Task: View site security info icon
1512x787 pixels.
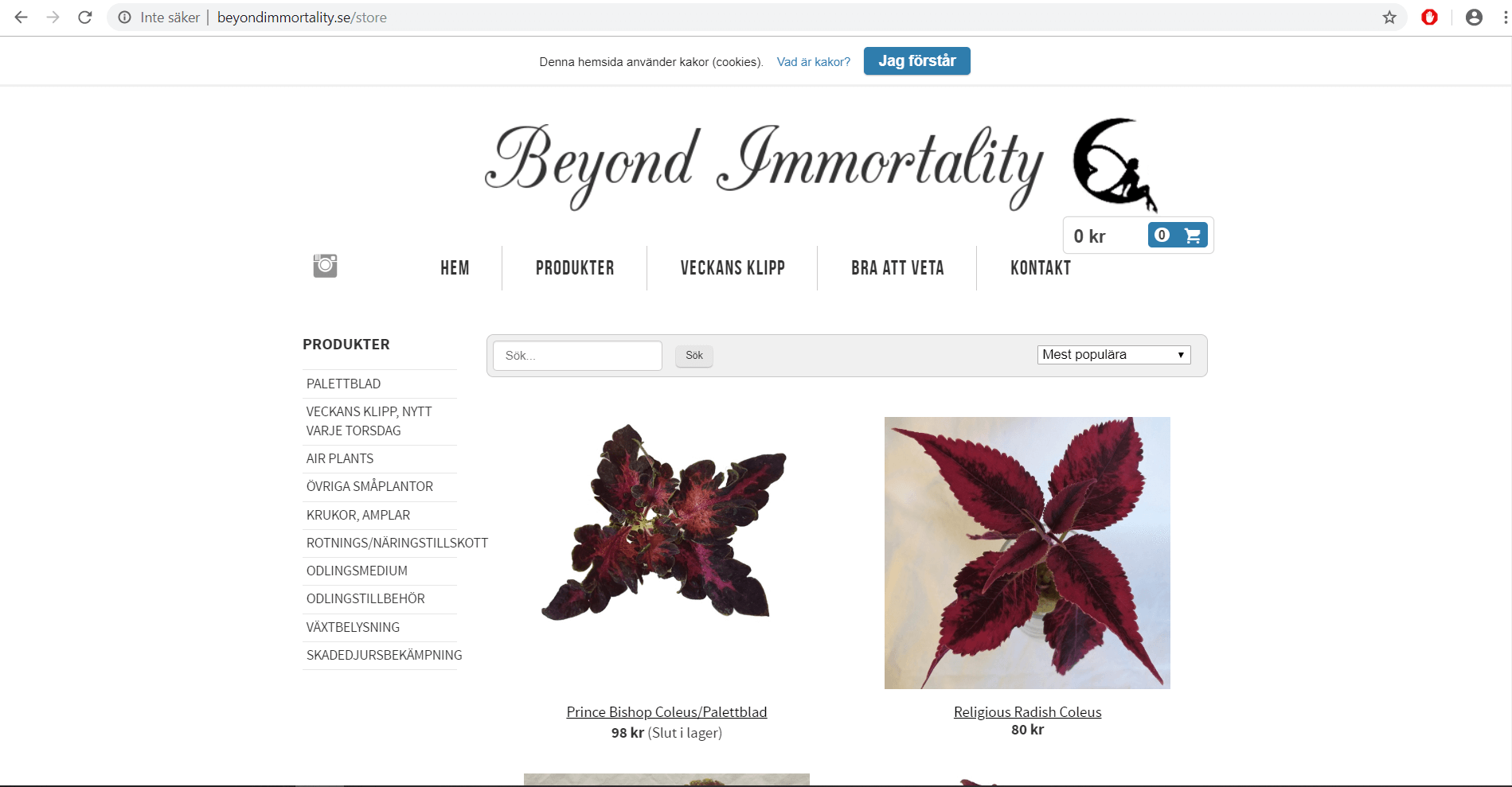Action: pyautogui.click(x=125, y=18)
